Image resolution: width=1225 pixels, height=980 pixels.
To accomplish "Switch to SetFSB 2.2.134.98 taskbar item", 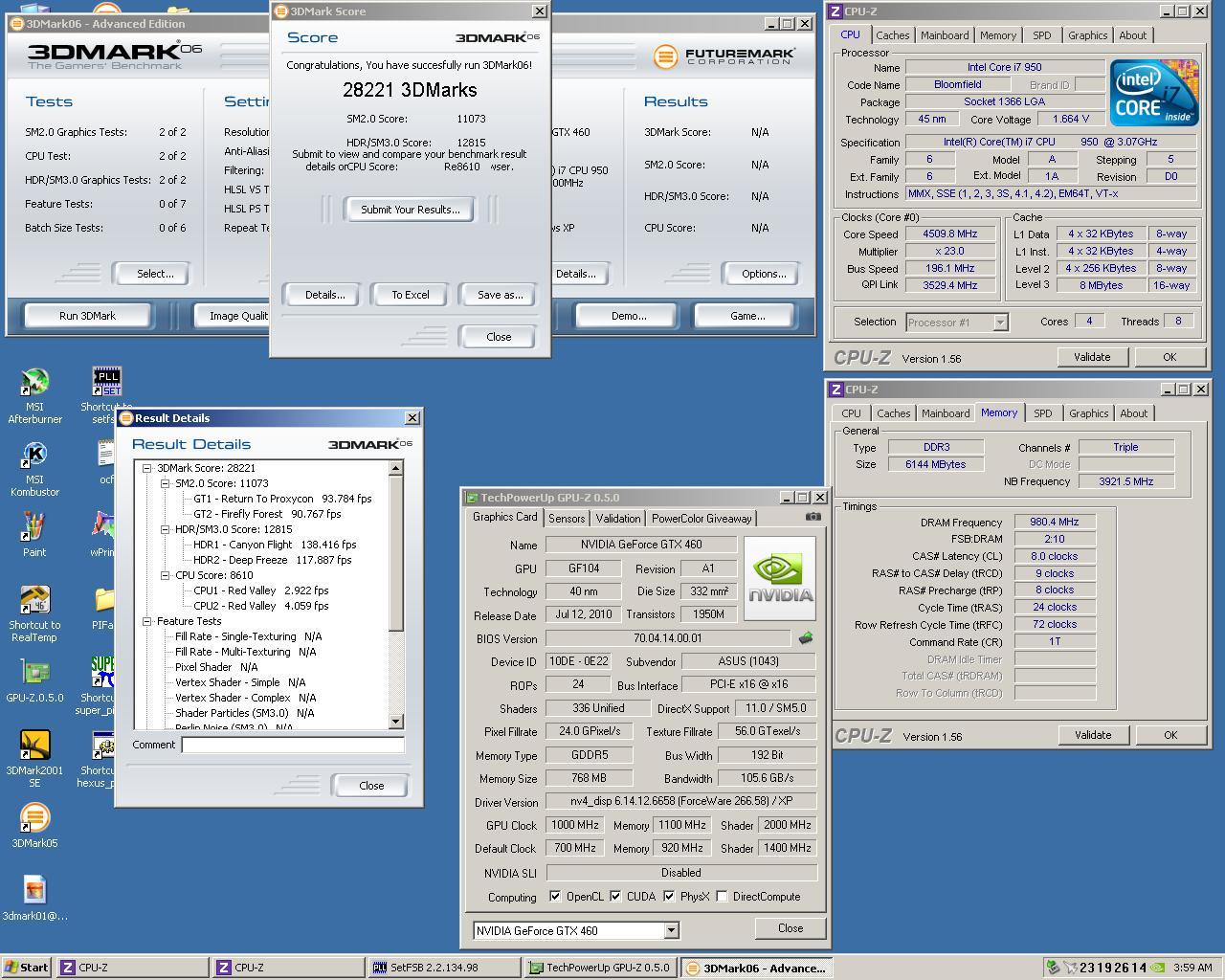I will 446,968.
